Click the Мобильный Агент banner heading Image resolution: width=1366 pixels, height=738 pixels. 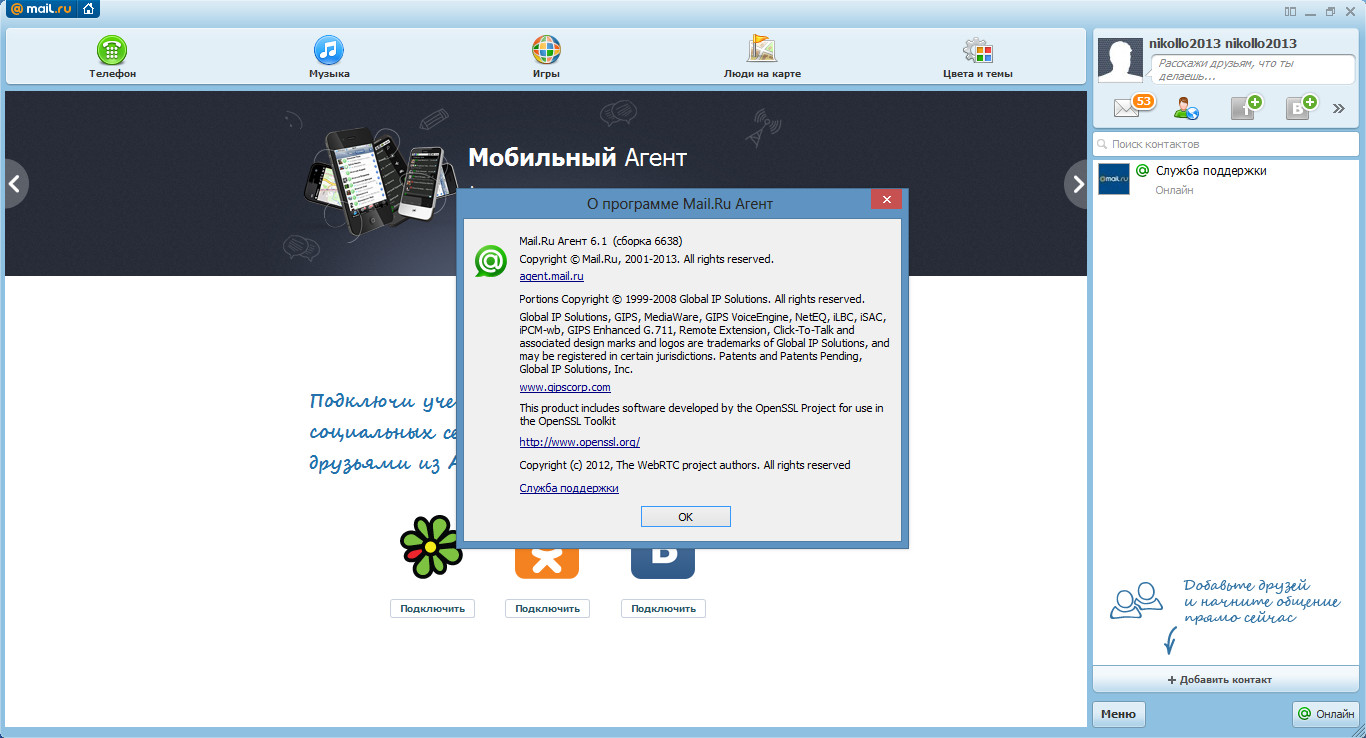click(577, 158)
